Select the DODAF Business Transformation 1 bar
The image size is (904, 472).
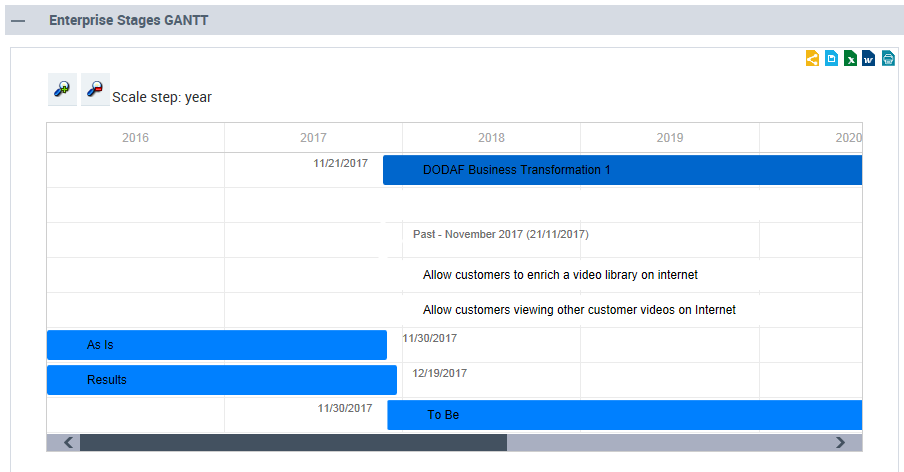tap(620, 170)
